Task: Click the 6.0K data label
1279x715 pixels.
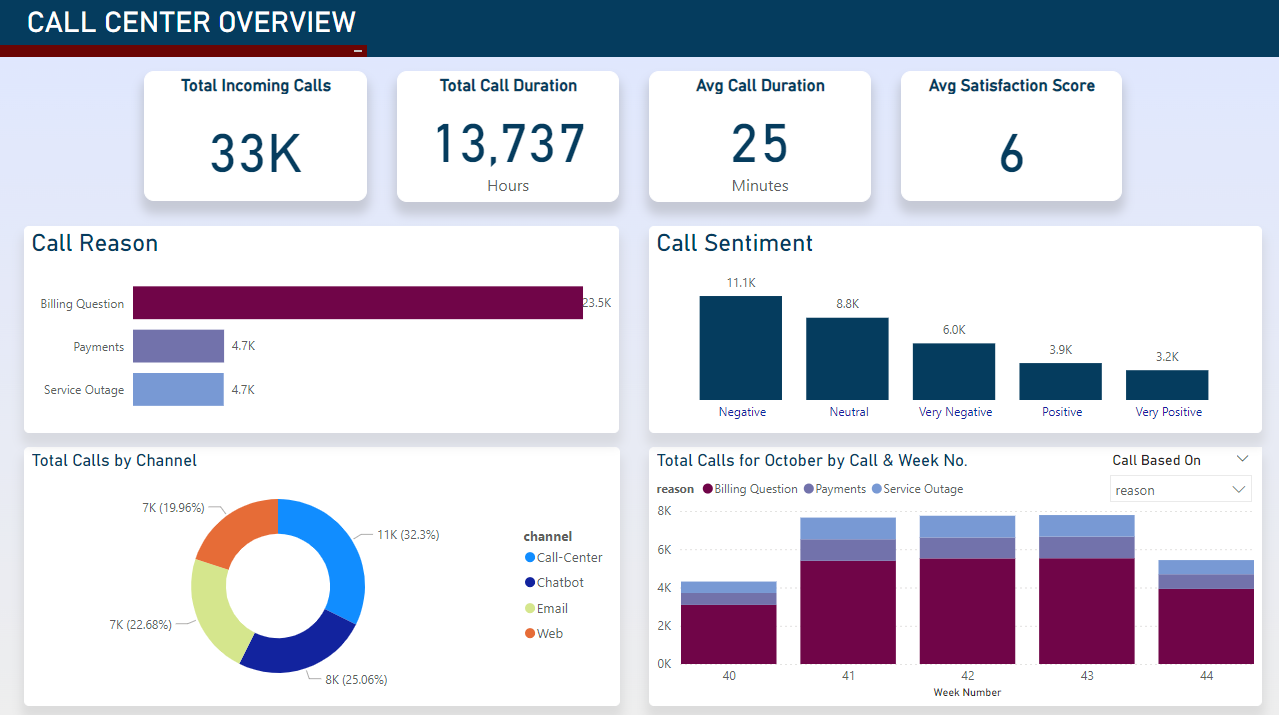Action: click(954, 330)
